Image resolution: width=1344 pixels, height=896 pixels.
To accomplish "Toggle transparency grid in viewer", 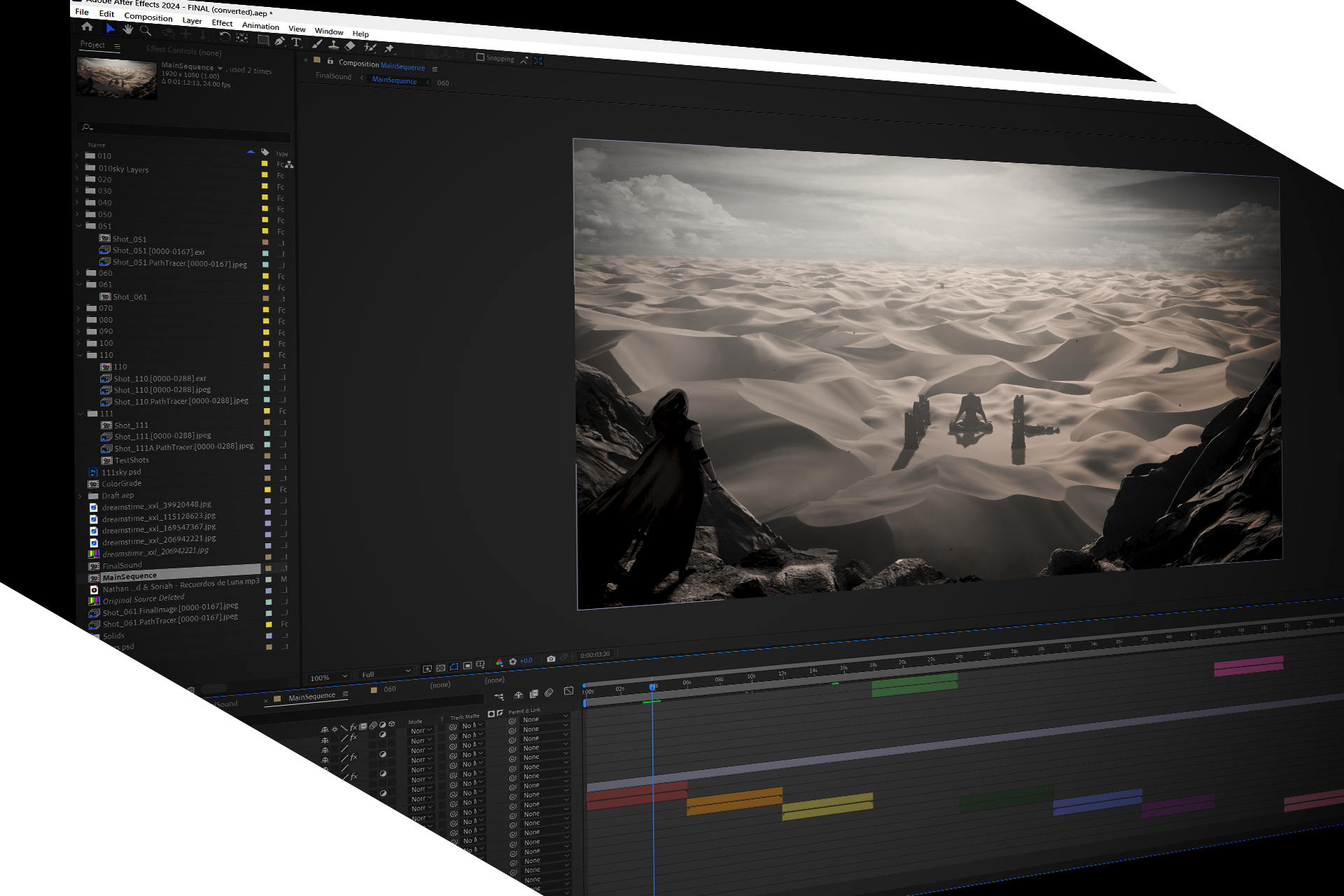I will pyautogui.click(x=441, y=668).
